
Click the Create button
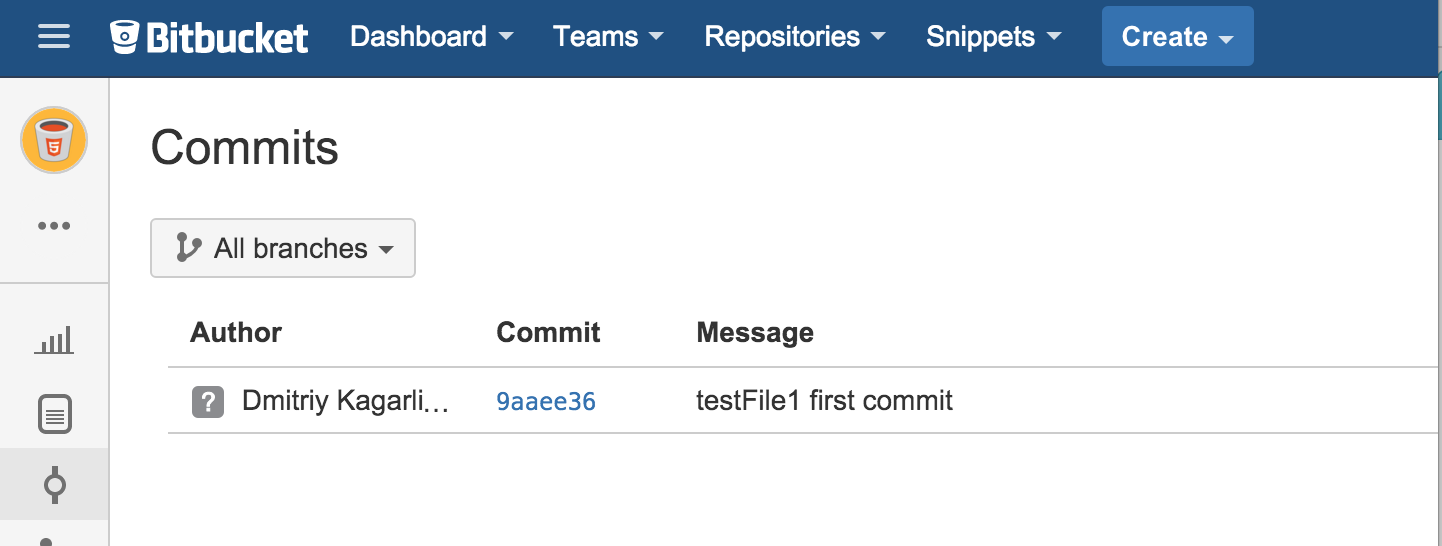(1177, 37)
